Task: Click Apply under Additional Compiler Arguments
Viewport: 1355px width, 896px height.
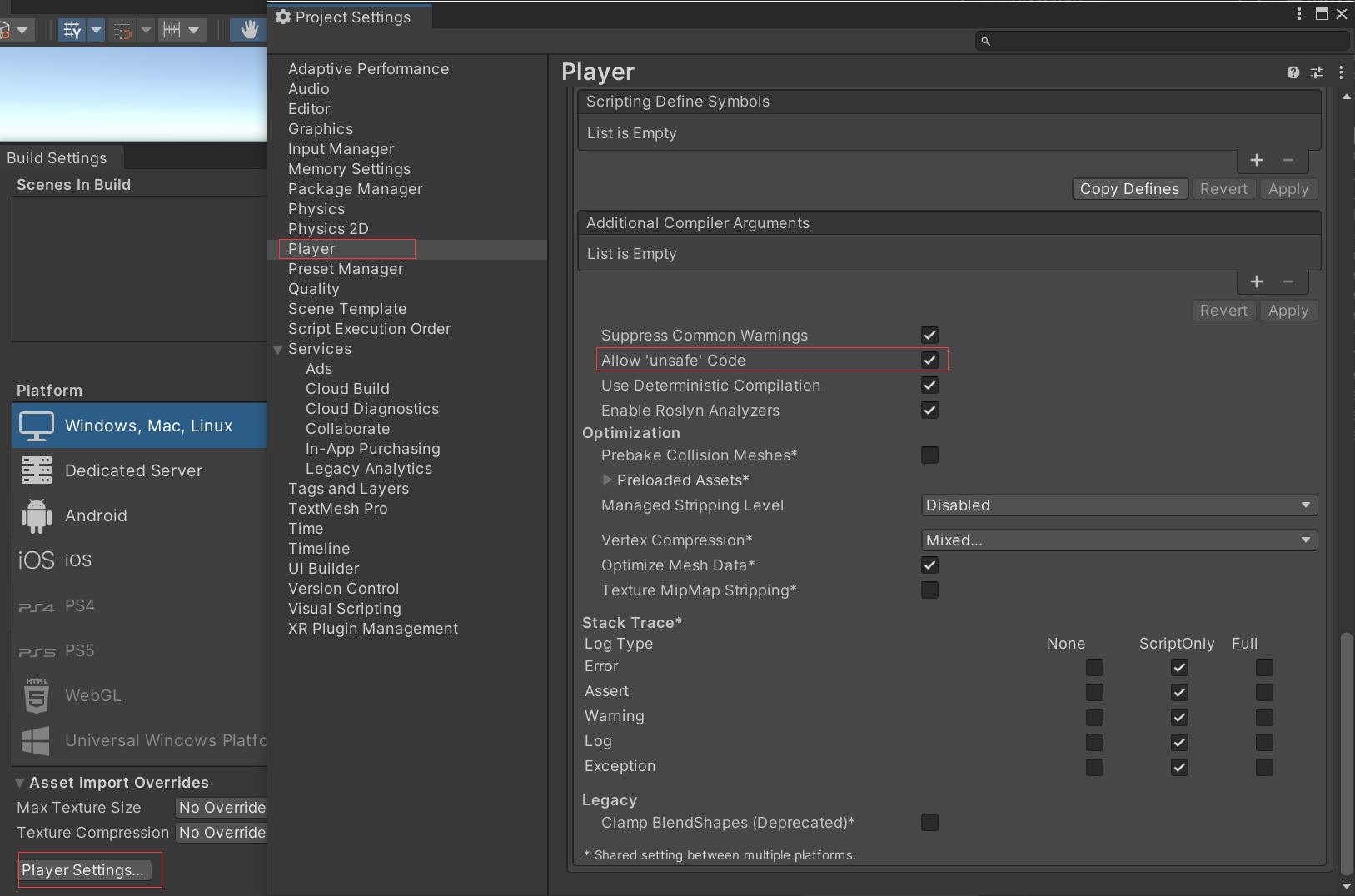Action: 1288,311
